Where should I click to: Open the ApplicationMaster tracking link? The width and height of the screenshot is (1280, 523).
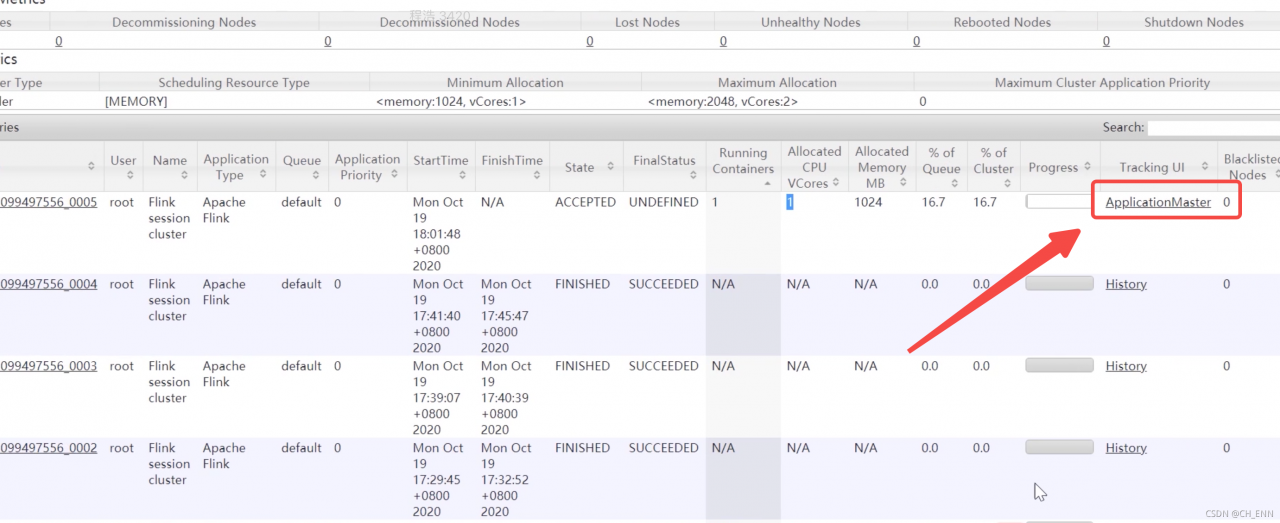(1158, 203)
